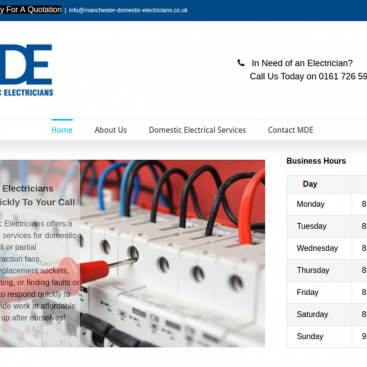Click the Day column header

(x=310, y=184)
